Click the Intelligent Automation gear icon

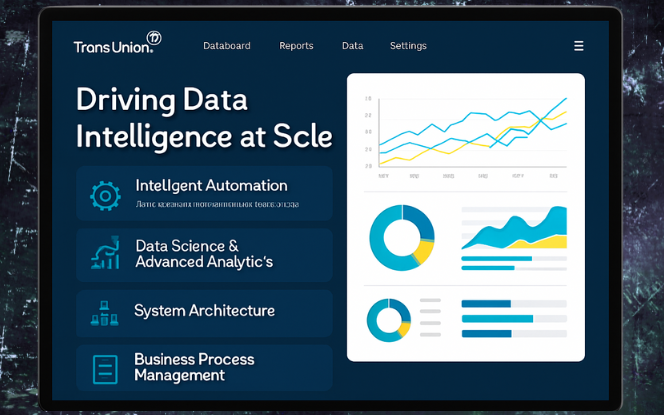click(x=105, y=194)
